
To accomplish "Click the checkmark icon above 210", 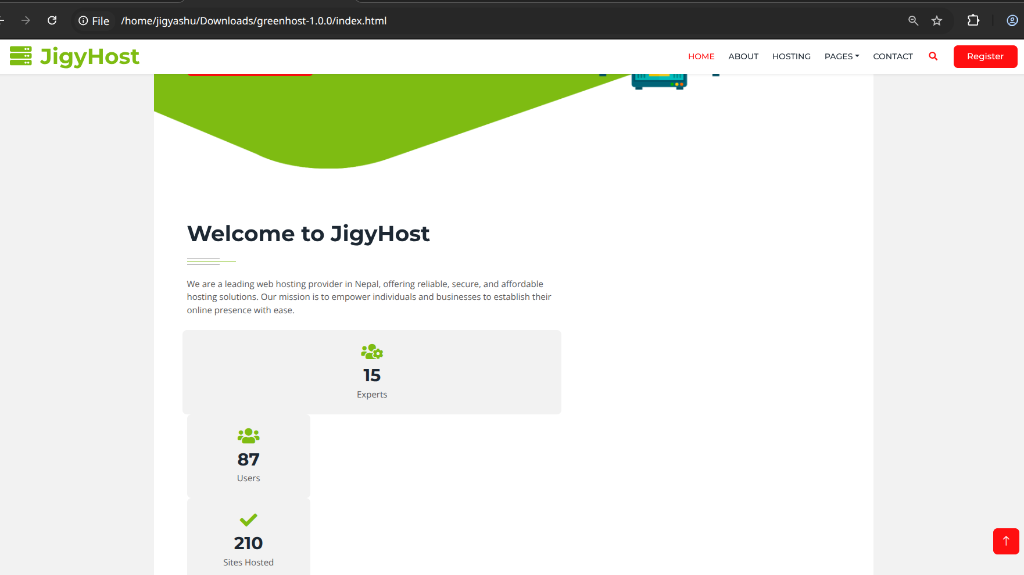I will 248,520.
